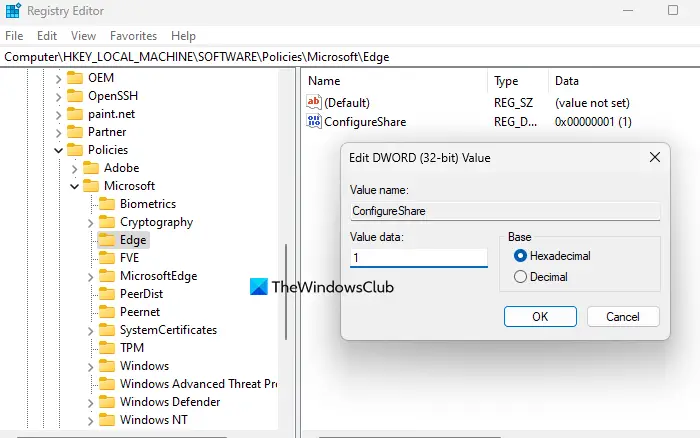This screenshot has height=438, width=700.
Task: Maximize the Registry Editor window
Action: click(x=673, y=10)
